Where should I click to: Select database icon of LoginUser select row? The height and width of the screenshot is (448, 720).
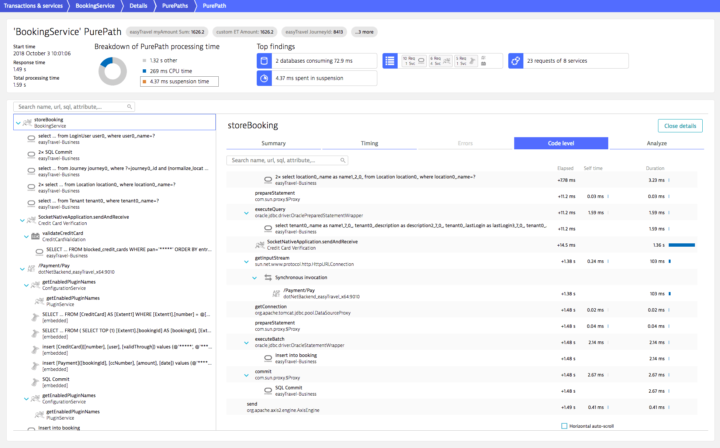click(x=31, y=138)
